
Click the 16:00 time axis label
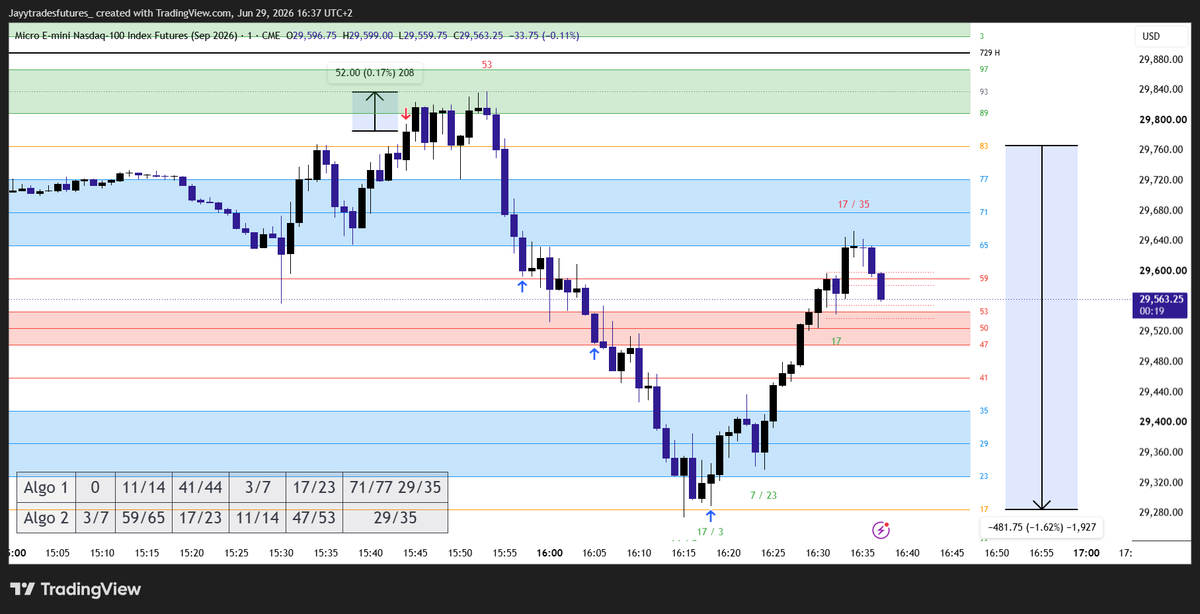pyautogui.click(x=550, y=552)
